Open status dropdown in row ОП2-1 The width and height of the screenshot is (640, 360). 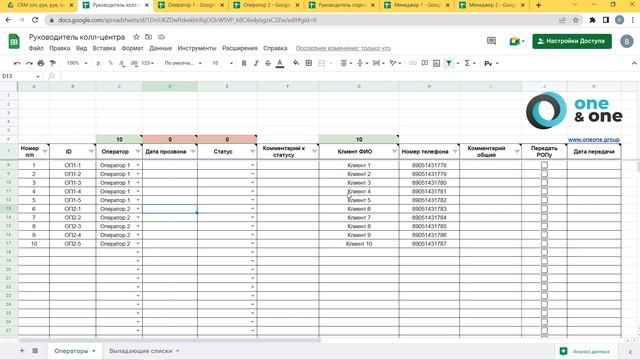coord(252,209)
